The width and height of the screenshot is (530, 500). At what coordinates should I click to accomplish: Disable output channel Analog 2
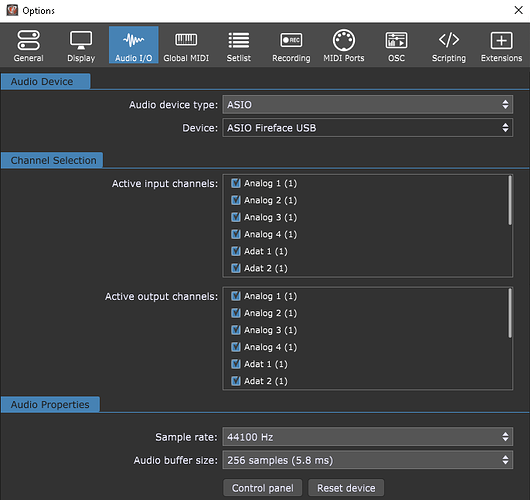point(236,313)
